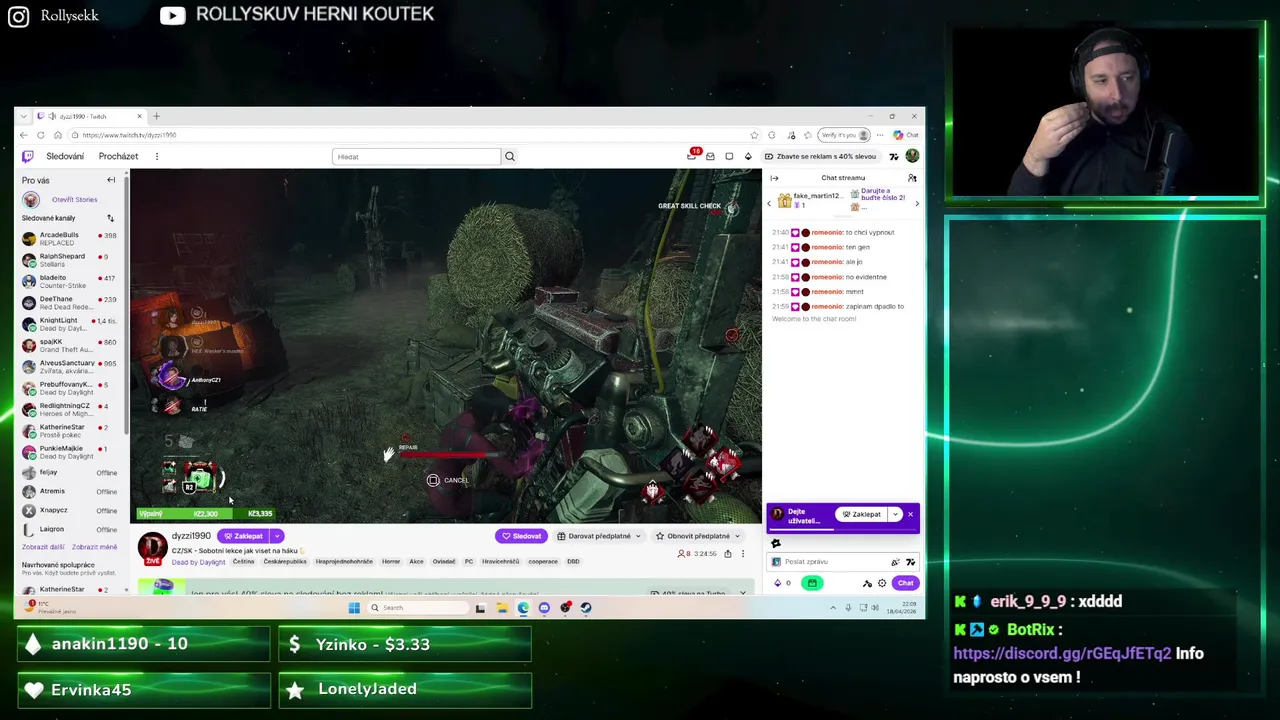This screenshot has width=1280, height=720.
Task: Open user profile avatar menu
Action: 912,156
